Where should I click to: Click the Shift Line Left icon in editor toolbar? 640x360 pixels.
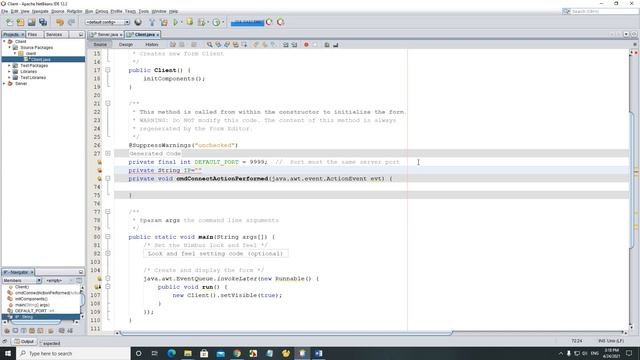point(286,44)
